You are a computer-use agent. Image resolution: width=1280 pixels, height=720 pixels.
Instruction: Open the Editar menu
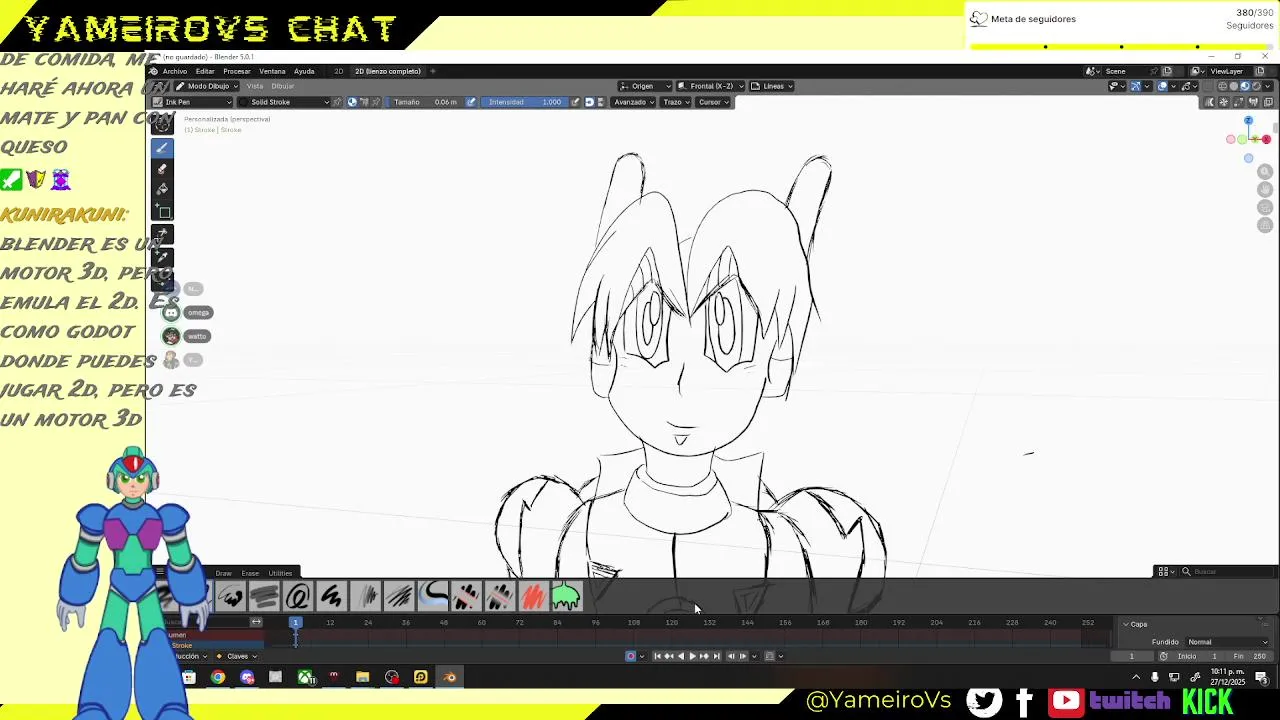[x=205, y=71]
